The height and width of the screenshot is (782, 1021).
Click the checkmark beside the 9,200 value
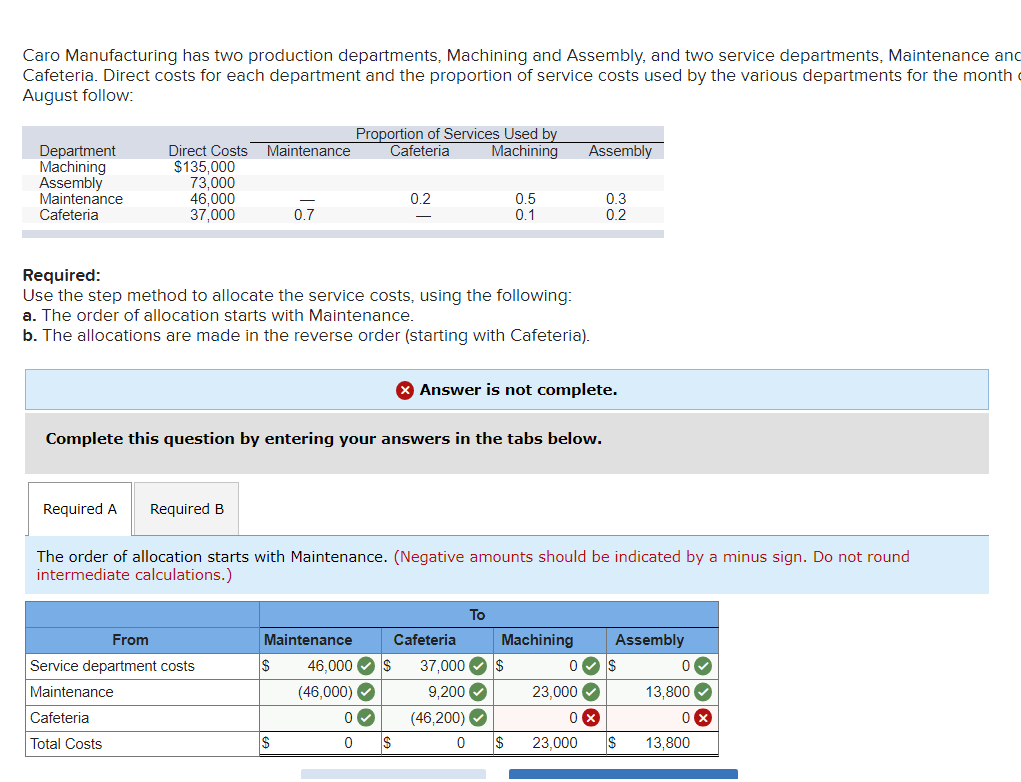(x=479, y=691)
